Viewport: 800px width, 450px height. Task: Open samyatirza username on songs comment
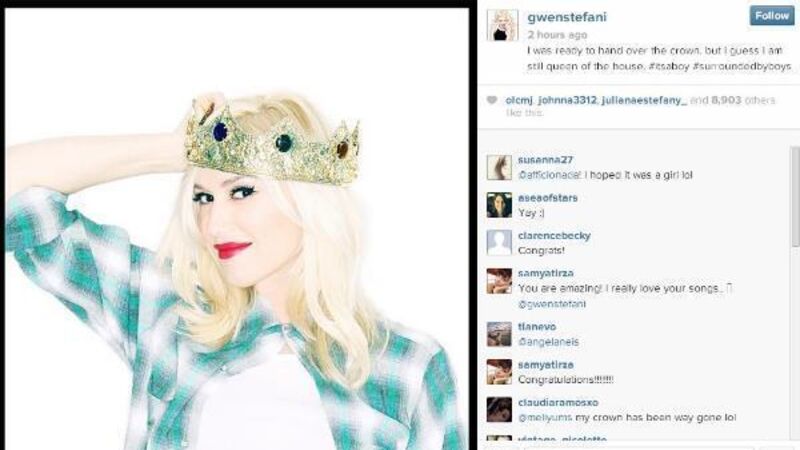pos(545,273)
